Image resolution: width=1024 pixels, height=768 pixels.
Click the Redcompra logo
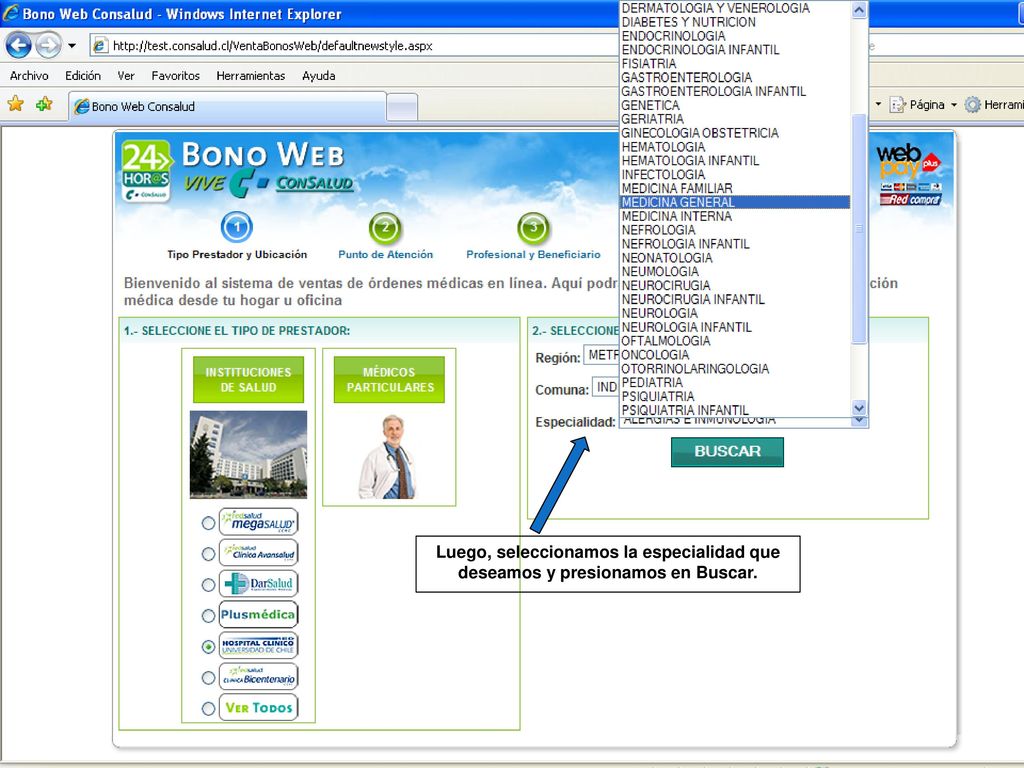[x=910, y=199]
